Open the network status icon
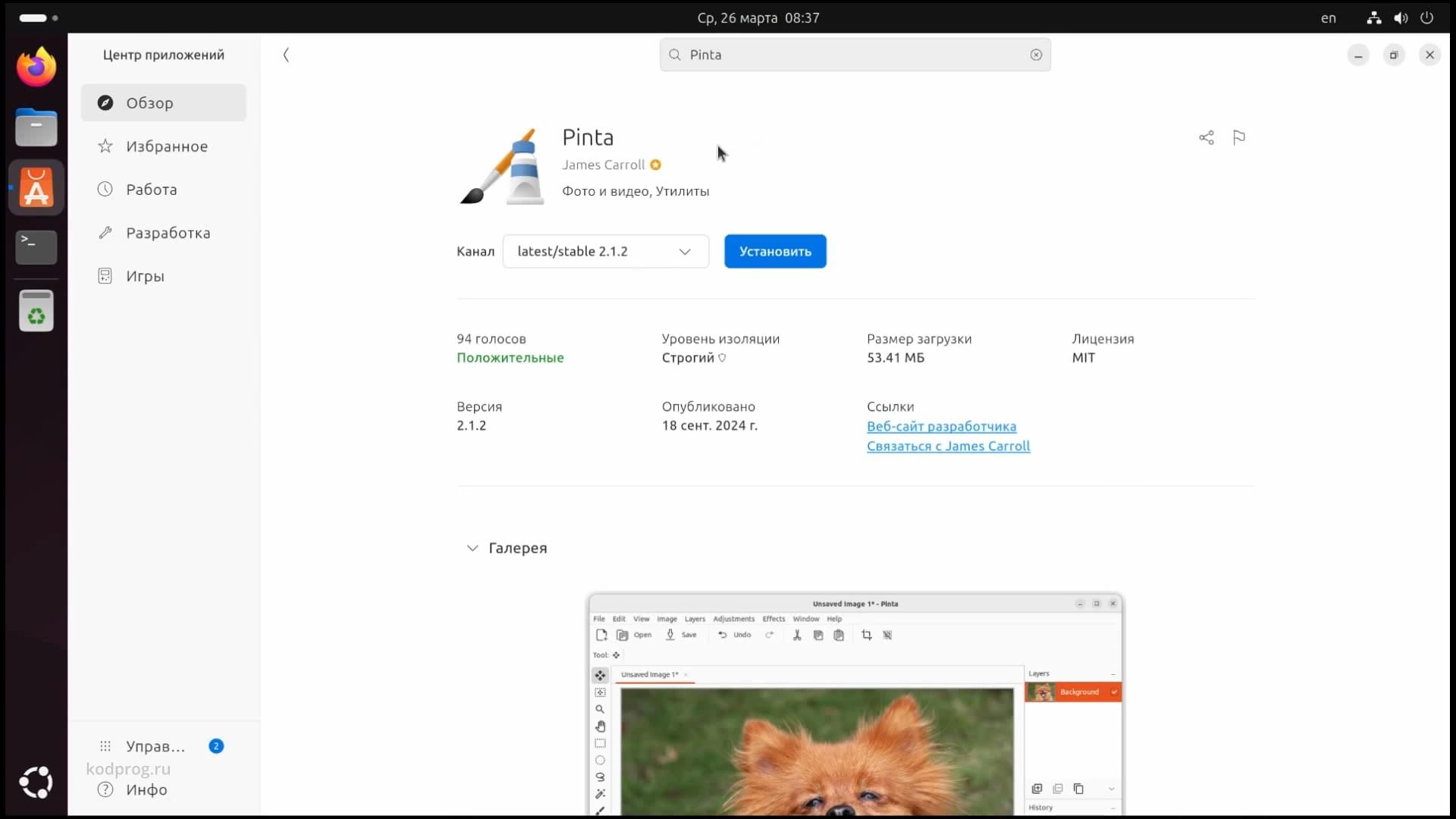This screenshot has width=1456, height=819. [1374, 17]
